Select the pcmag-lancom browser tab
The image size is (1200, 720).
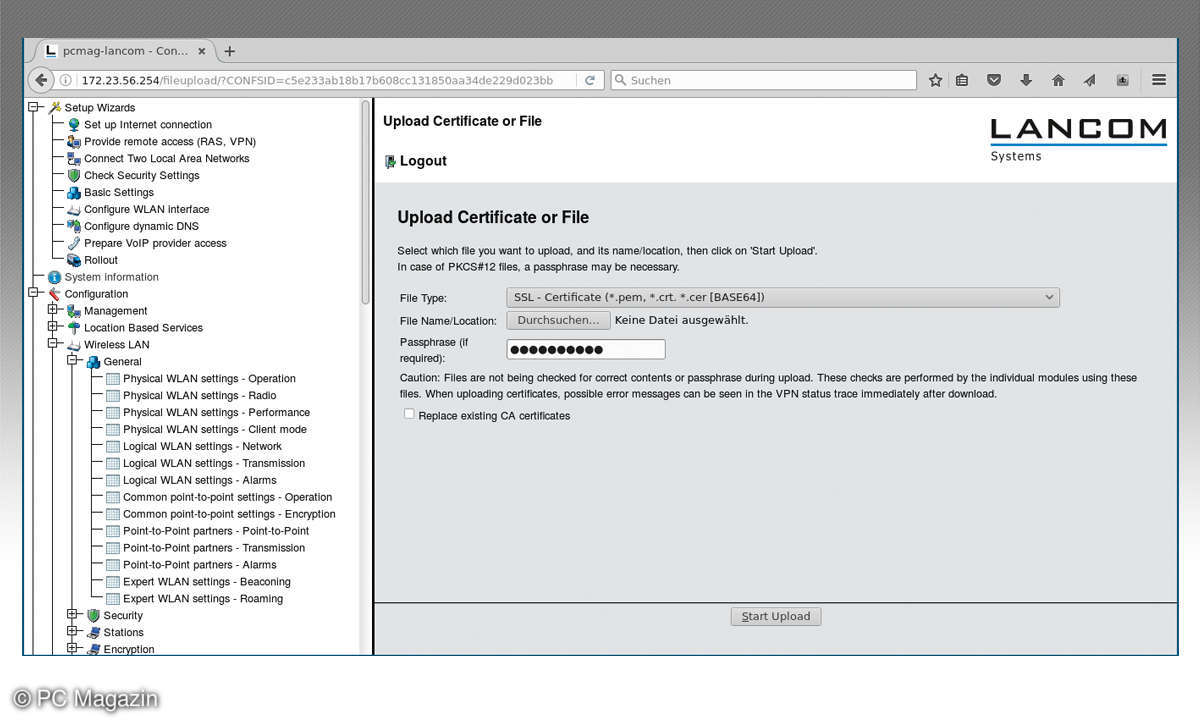tap(124, 51)
